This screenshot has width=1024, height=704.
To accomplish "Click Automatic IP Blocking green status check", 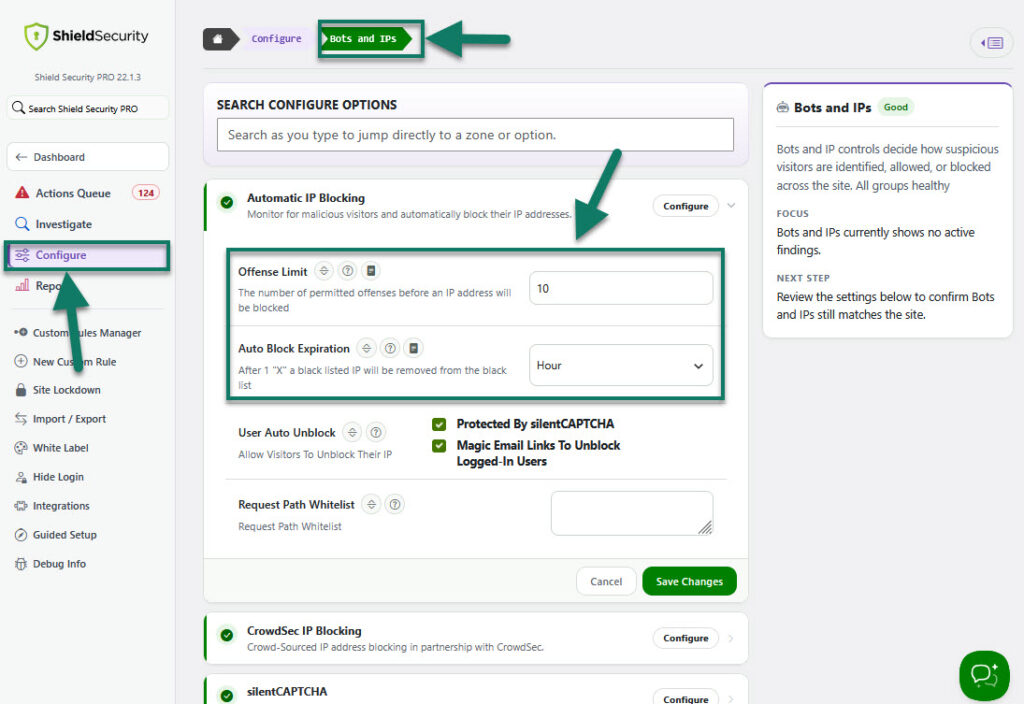I will (x=227, y=202).
